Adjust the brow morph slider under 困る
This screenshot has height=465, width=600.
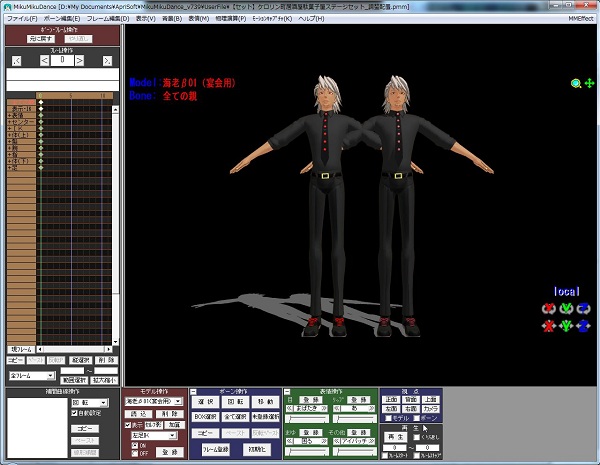[x=307, y=452]
